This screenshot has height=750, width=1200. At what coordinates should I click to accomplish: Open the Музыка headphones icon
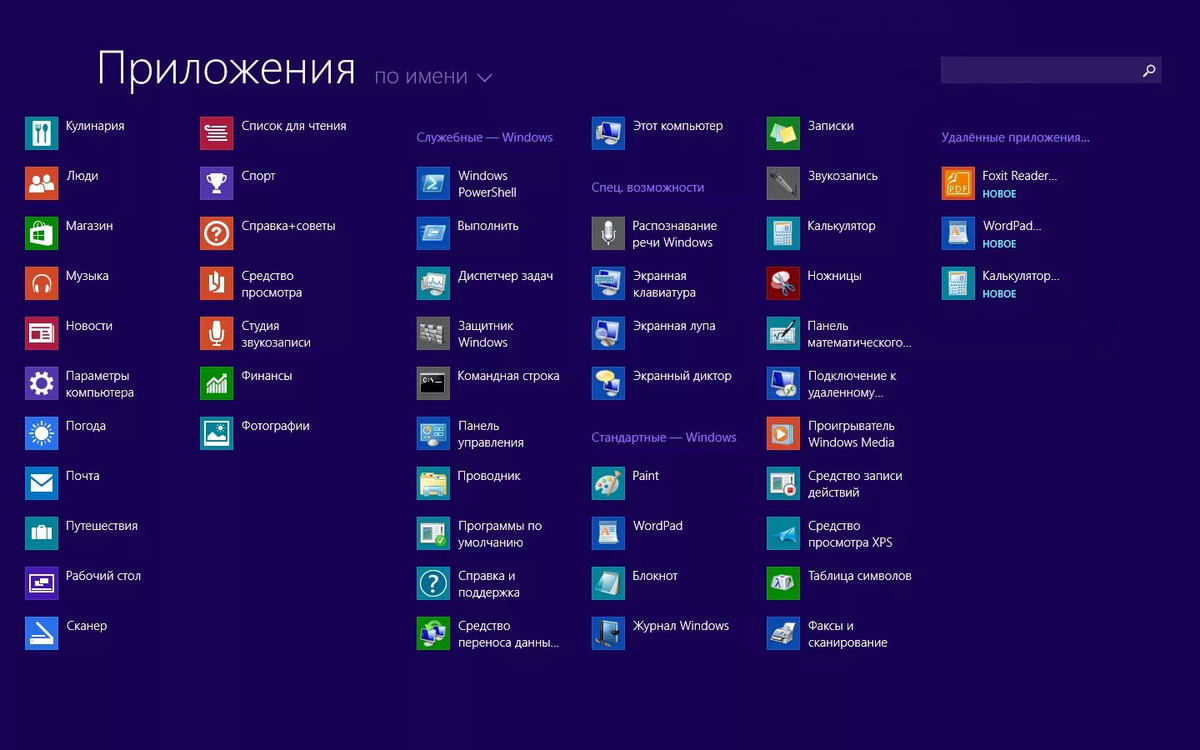pos(41,283)
